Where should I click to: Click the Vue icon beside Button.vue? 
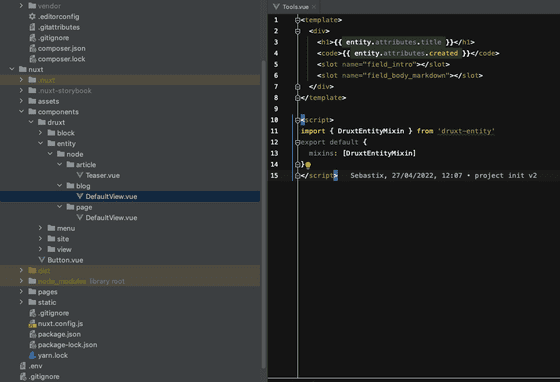[x=42, y=260]
